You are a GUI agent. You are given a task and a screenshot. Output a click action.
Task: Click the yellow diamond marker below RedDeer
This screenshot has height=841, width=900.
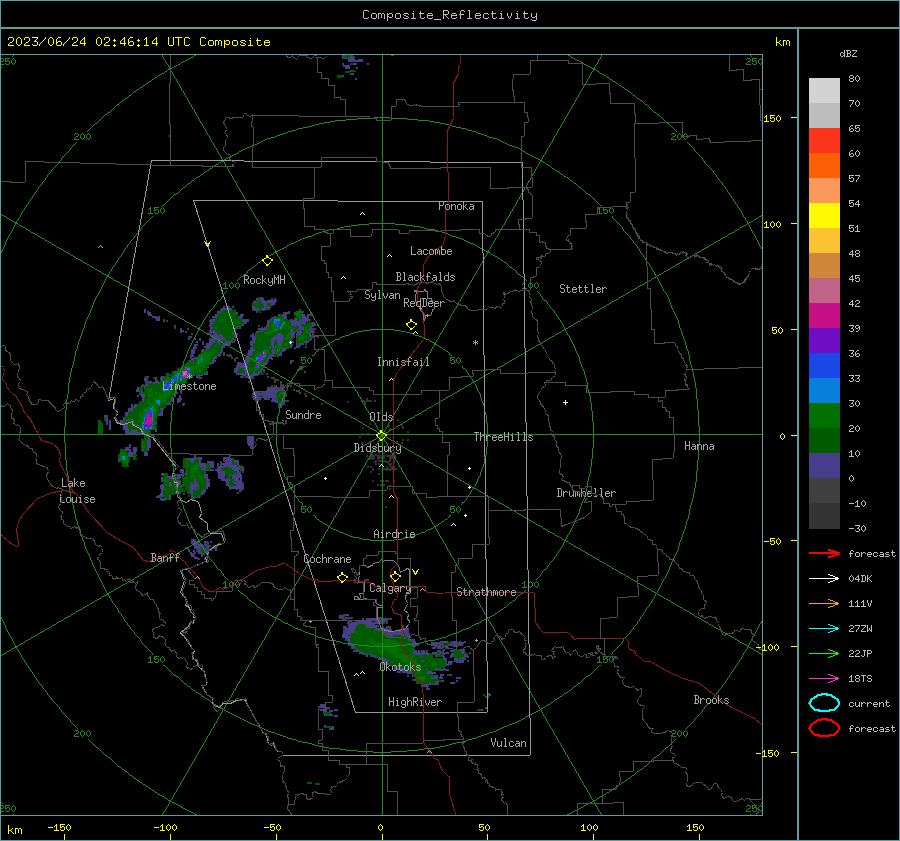(411, 325)
